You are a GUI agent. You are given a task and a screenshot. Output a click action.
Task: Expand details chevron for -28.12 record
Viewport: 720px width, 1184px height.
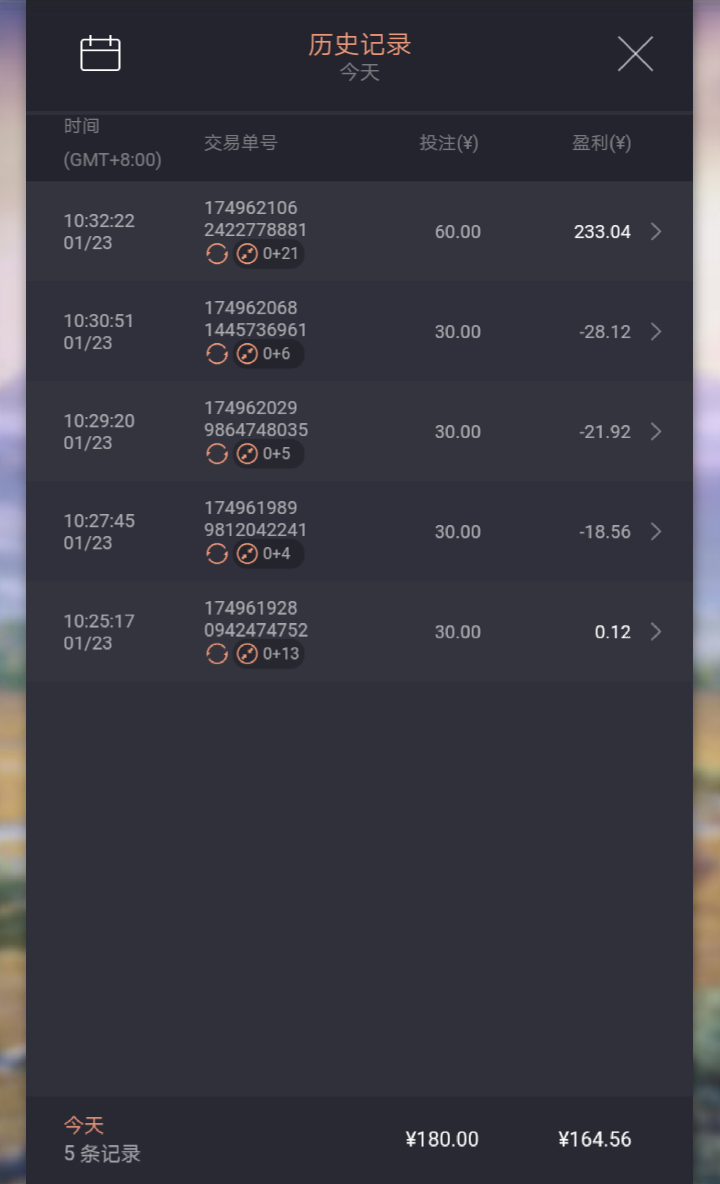click(656, 331)
